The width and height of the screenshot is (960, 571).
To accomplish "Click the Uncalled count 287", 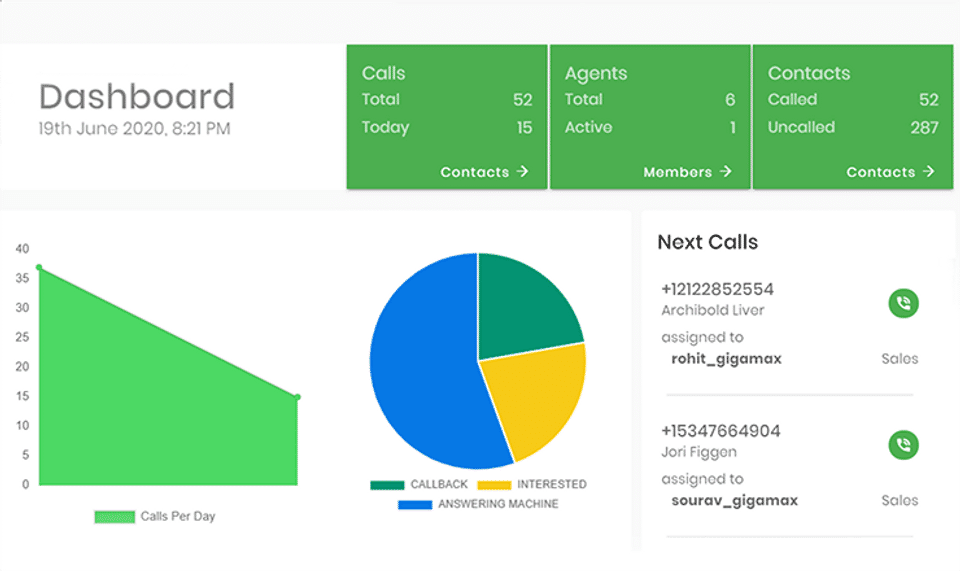I will click(924, 127).
